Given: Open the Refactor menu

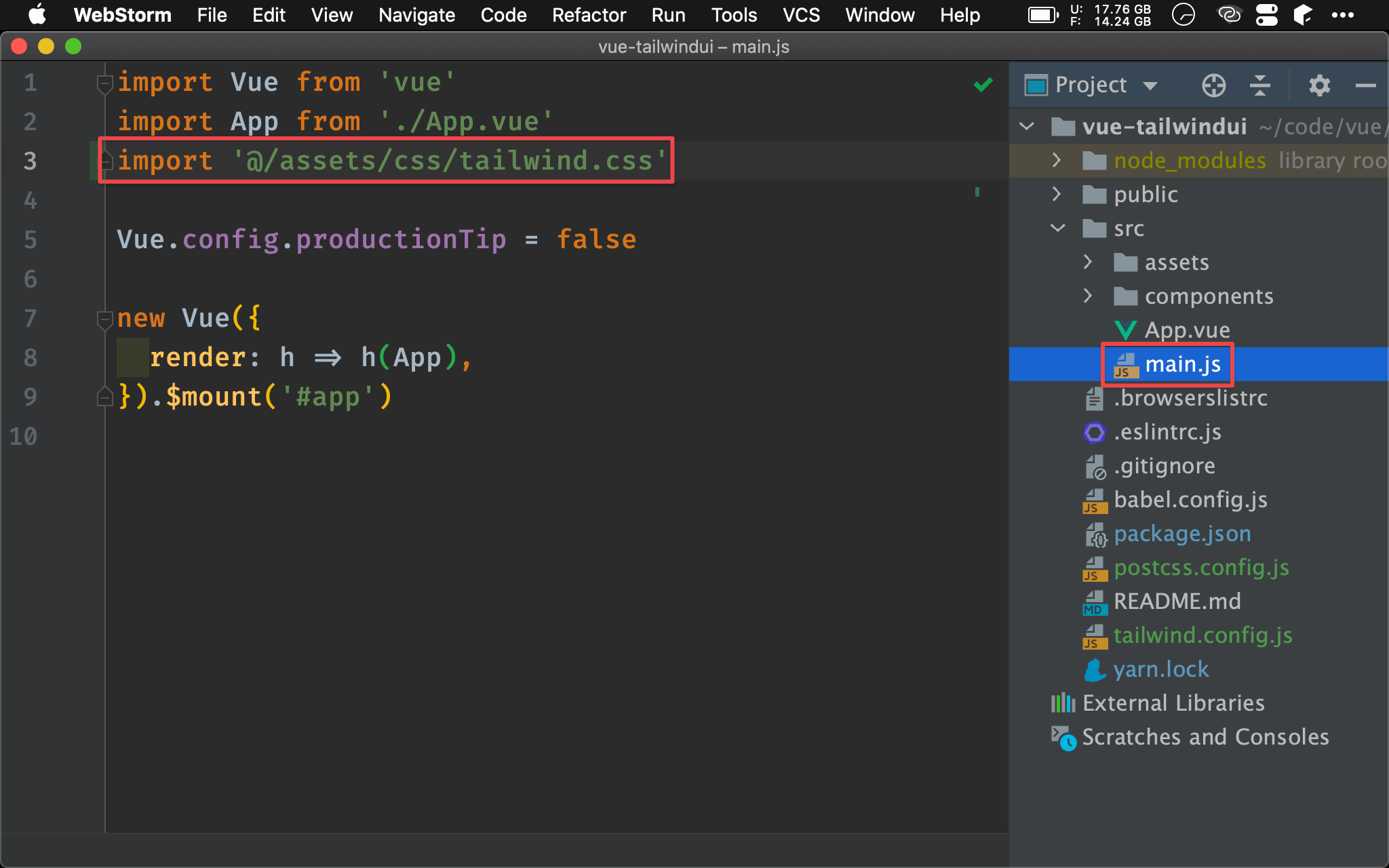Looking at the screenshot, I should (589, 14).
